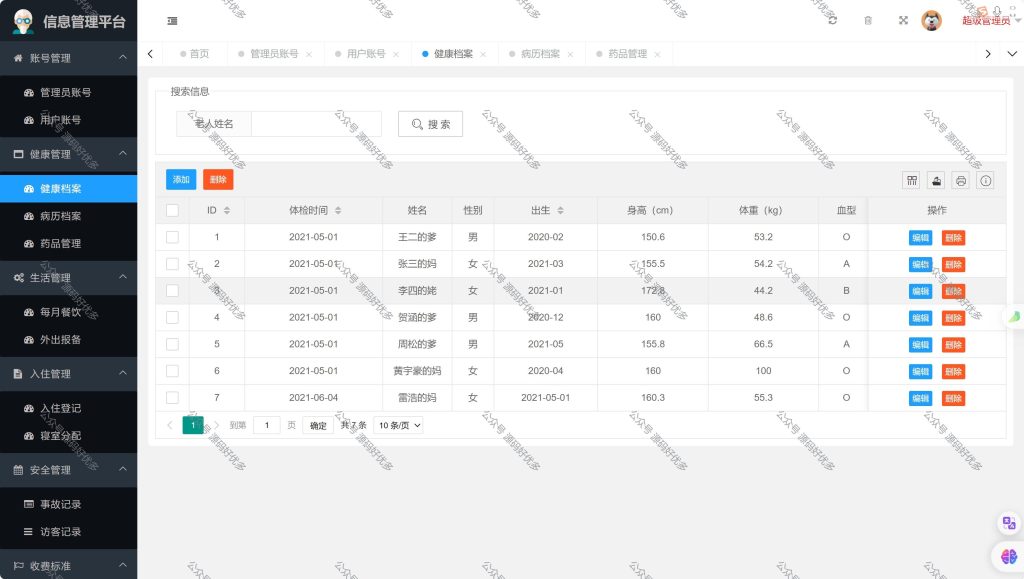Collapse the 生活管理 menu group

click(x=69, y=277)
